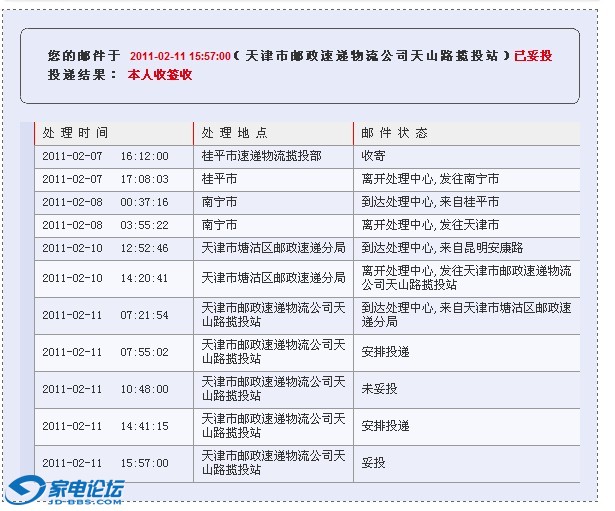Click the status '到达处理中心, 来自天津市塘沽区邮政速递分局'
615x511 pixels.
466,315
